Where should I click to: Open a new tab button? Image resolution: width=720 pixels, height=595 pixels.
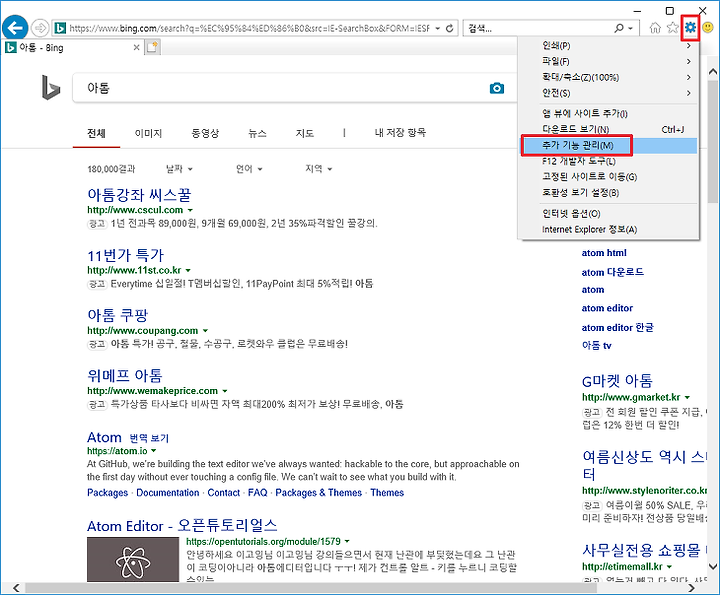152,47
